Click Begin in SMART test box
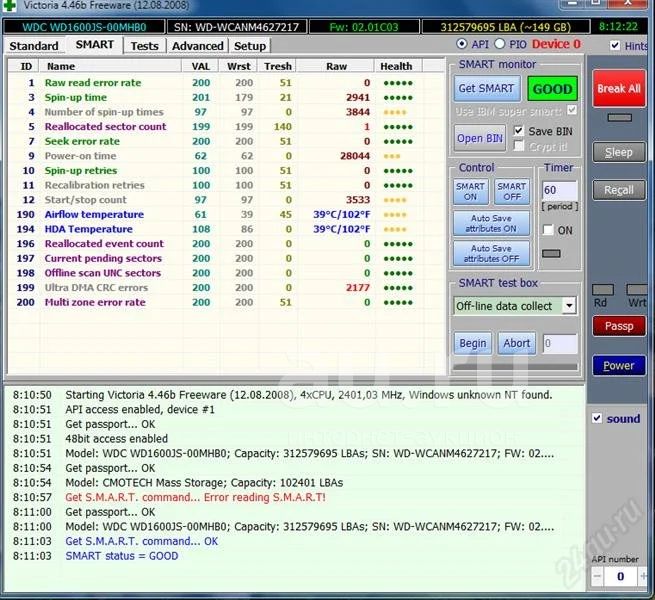The width and height of the screenshot is (655, 600). (x=472, y=343)
